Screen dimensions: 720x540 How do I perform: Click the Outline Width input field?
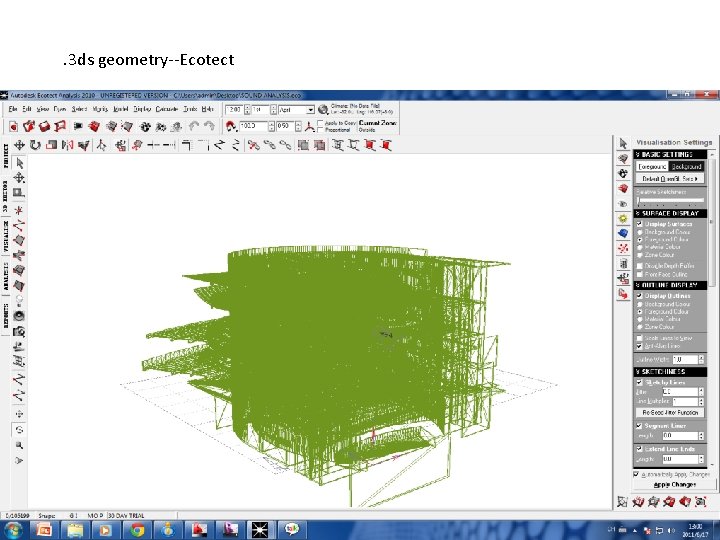685,359
